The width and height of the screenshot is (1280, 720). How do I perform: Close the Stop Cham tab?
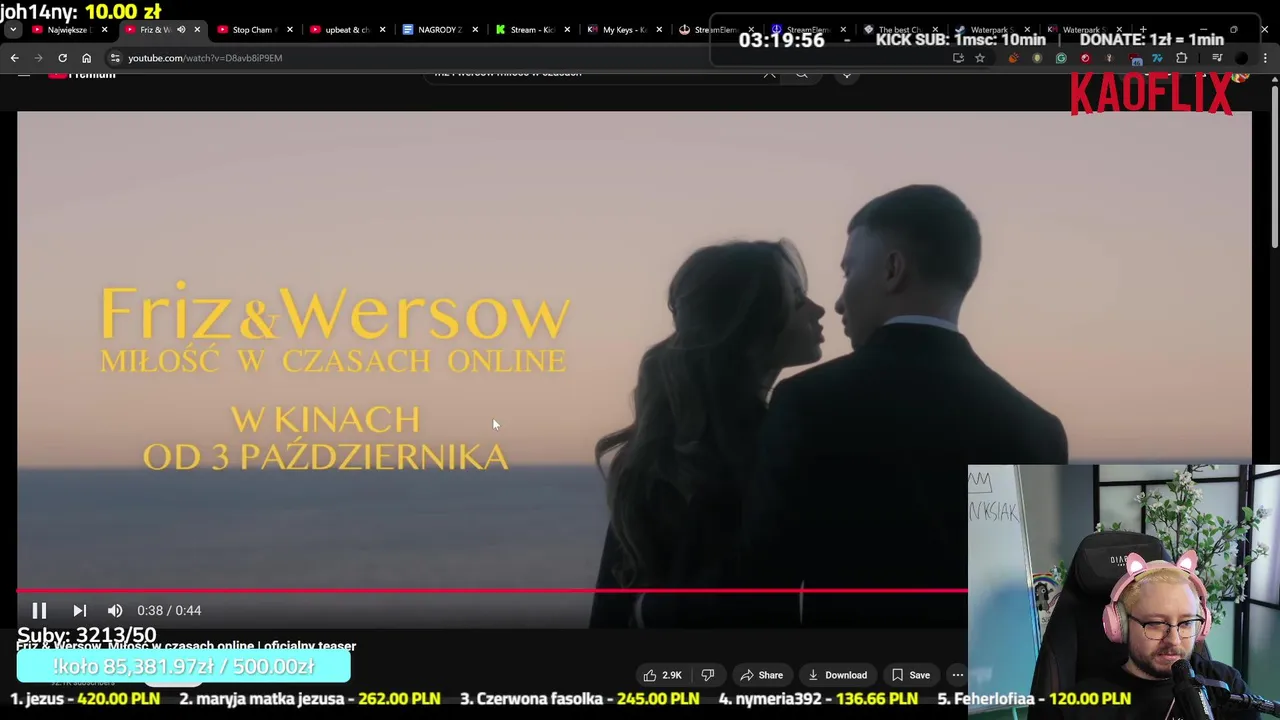coord(290,30)
